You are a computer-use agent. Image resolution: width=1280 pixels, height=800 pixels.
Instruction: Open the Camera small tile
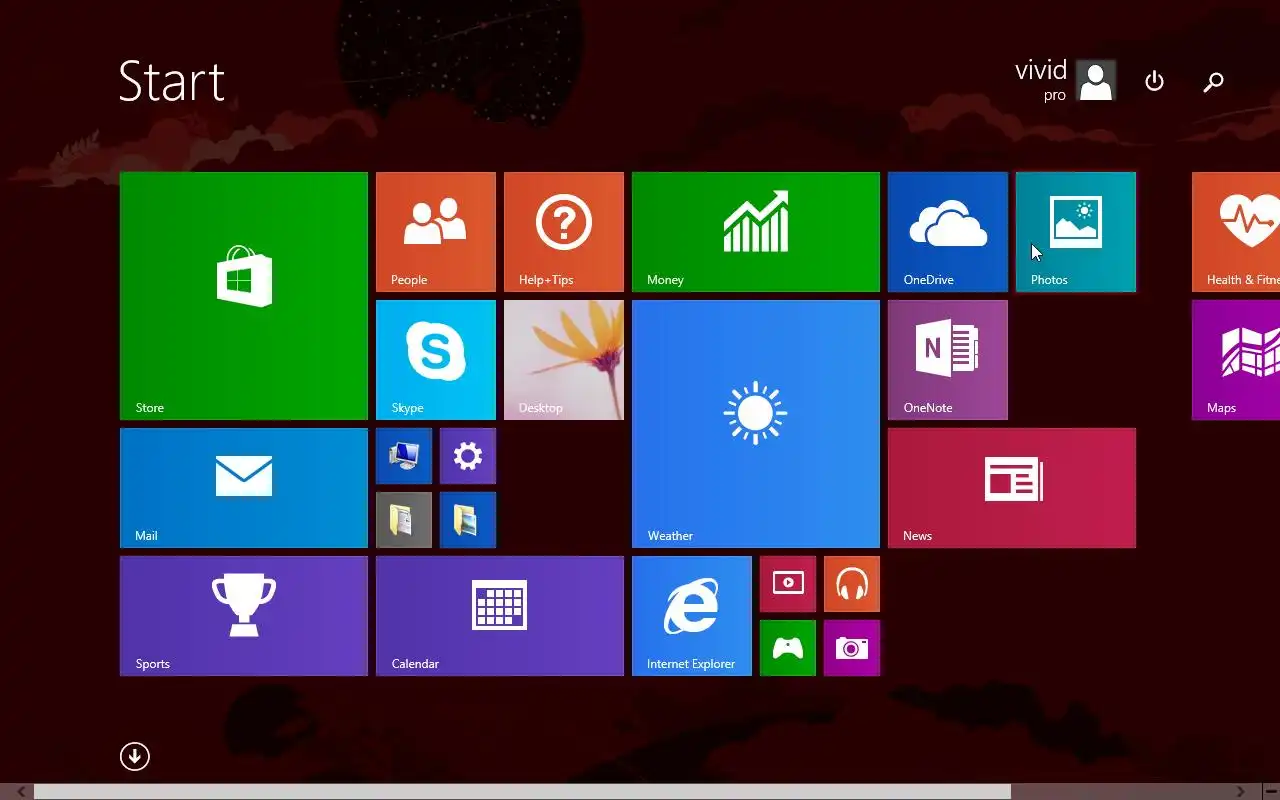click(852, 648)
